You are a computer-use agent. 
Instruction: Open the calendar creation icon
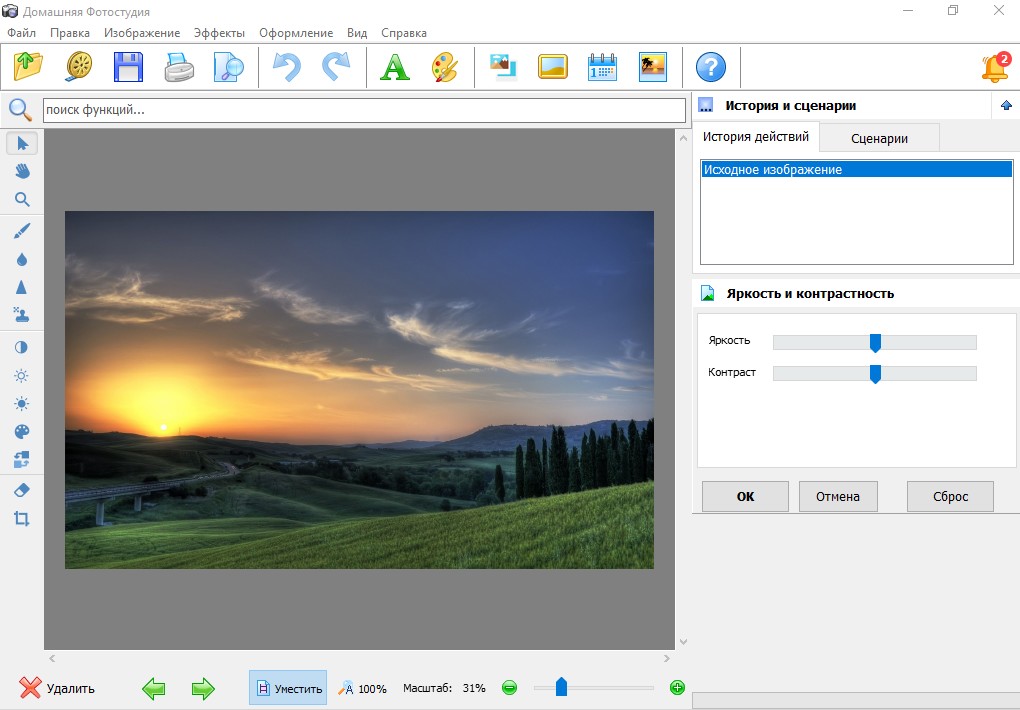point(602,67)
